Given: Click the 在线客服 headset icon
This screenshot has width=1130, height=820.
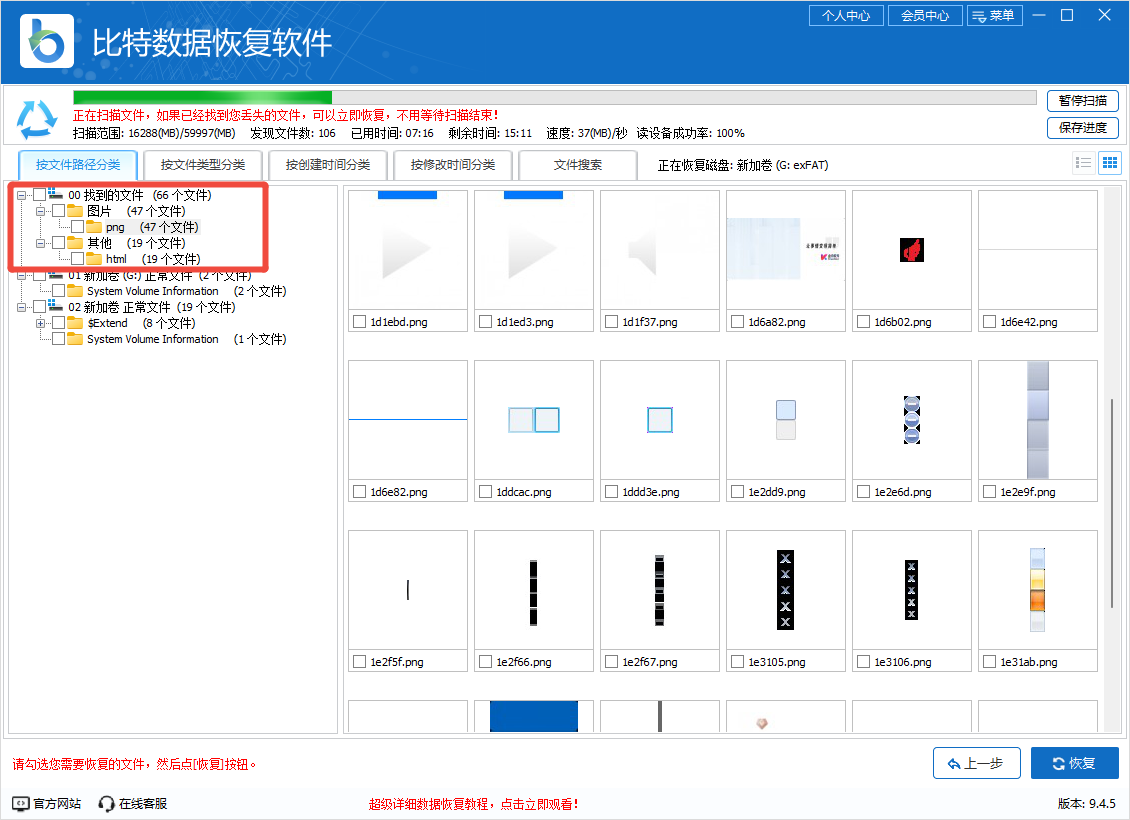Looking at the screenshot, I should [105, 803].
